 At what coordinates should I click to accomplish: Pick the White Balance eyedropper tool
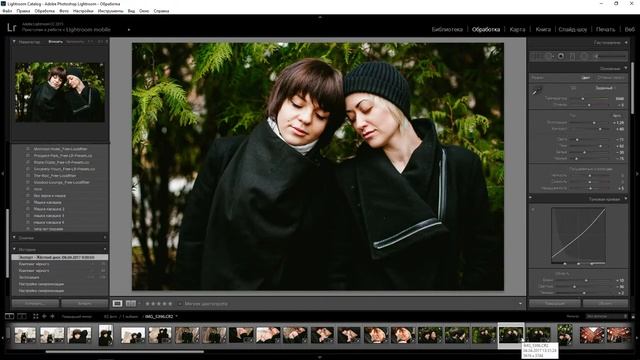(x=536, y=92)
